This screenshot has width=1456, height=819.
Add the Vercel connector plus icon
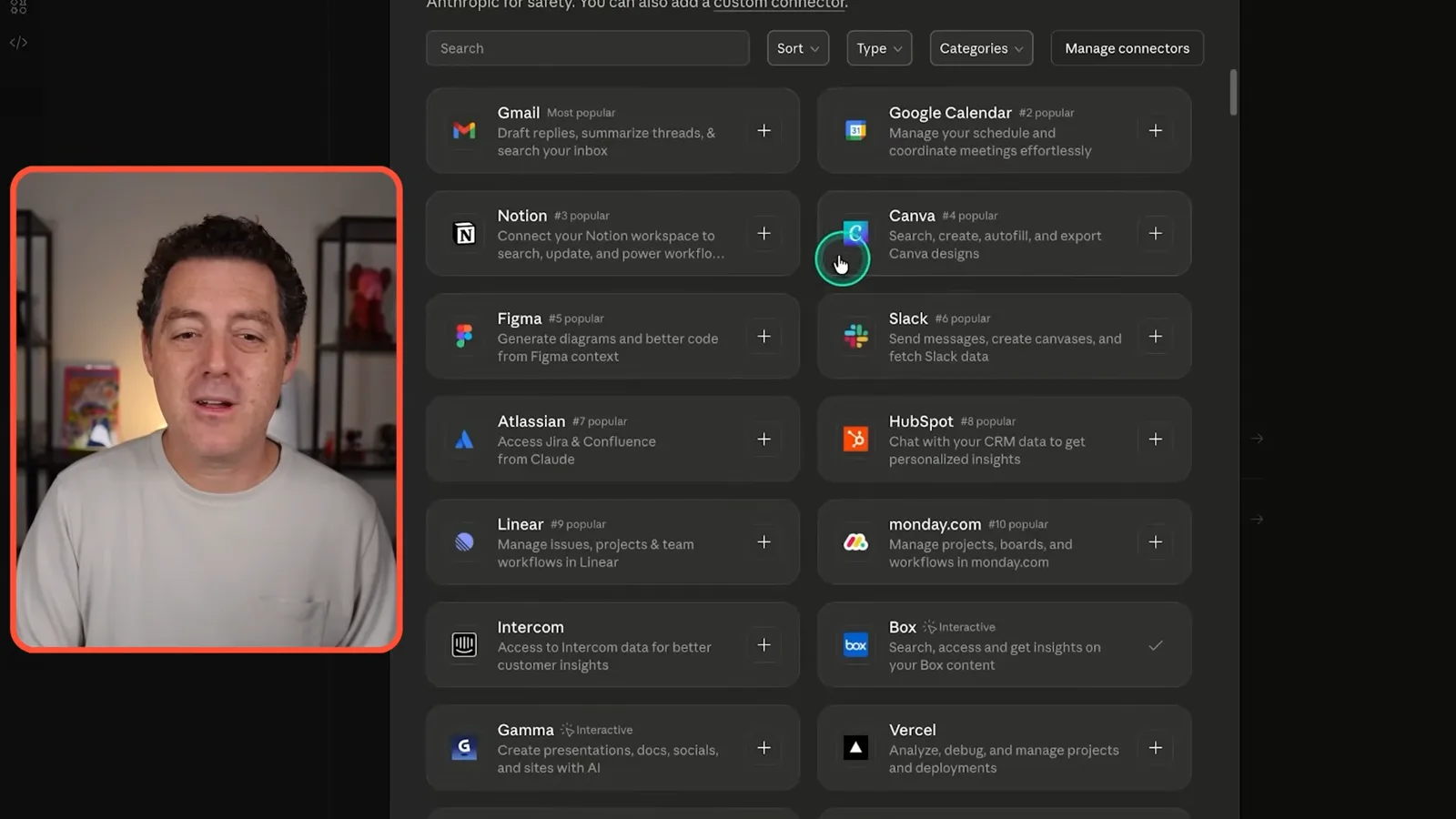(x=1155, y=748)
